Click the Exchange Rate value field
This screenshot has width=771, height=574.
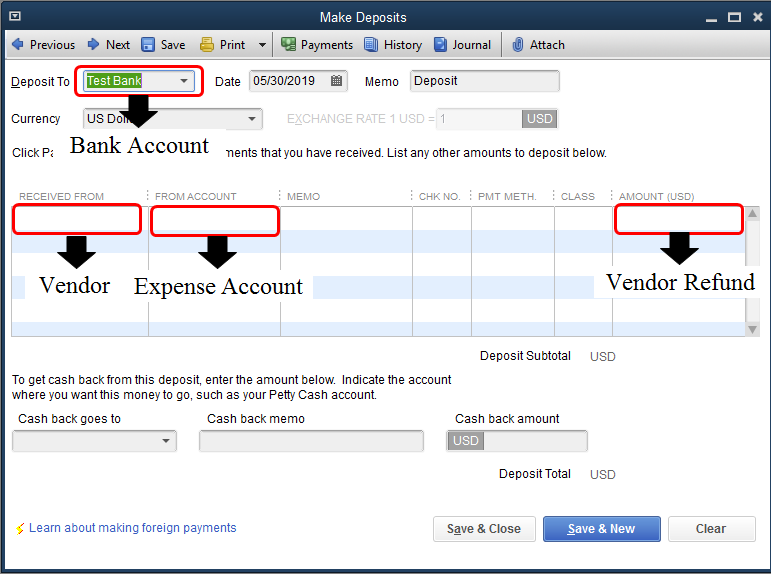tap(479, 119)
